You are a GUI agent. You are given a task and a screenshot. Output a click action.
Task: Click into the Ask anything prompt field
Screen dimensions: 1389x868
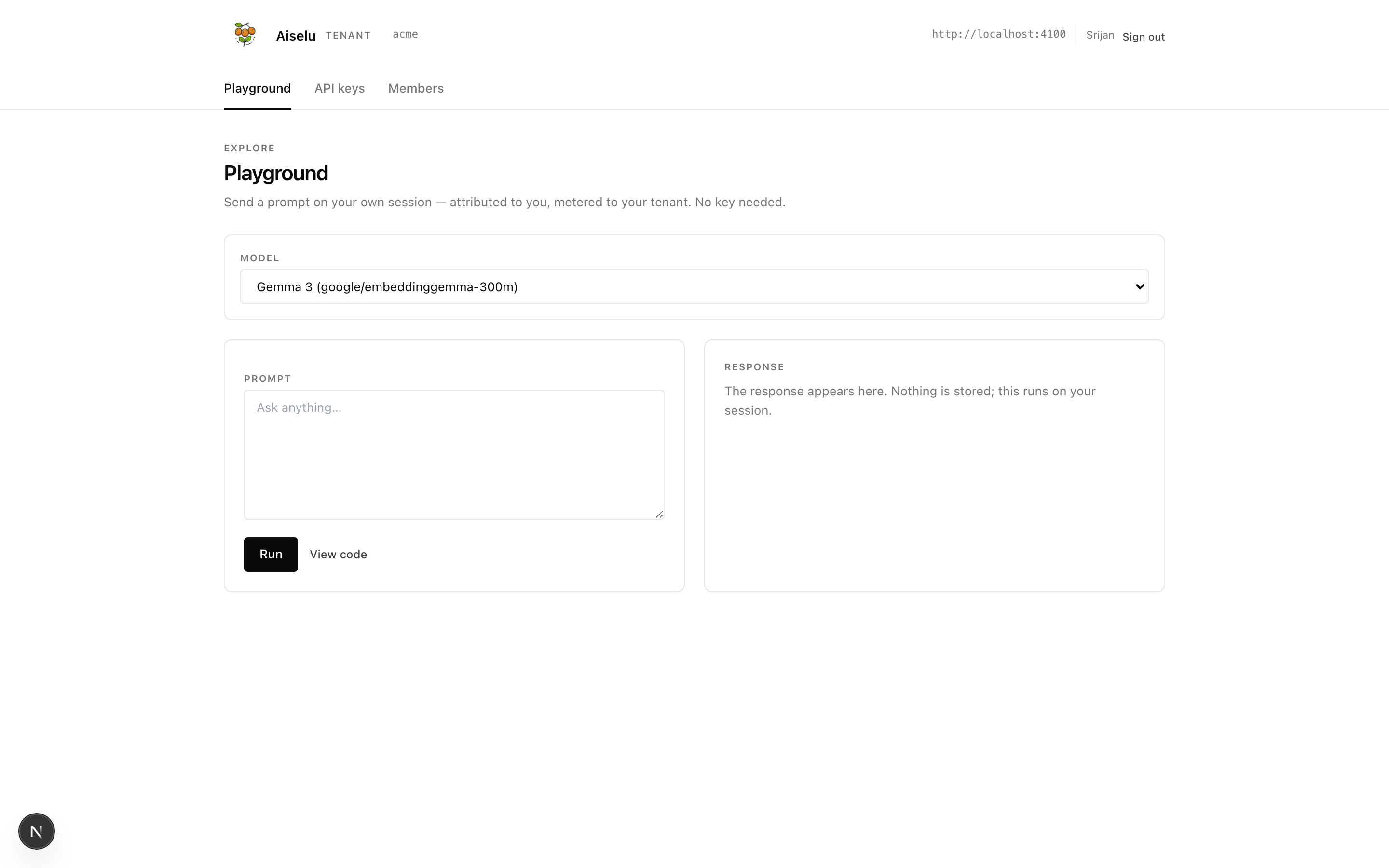point(454,455)
